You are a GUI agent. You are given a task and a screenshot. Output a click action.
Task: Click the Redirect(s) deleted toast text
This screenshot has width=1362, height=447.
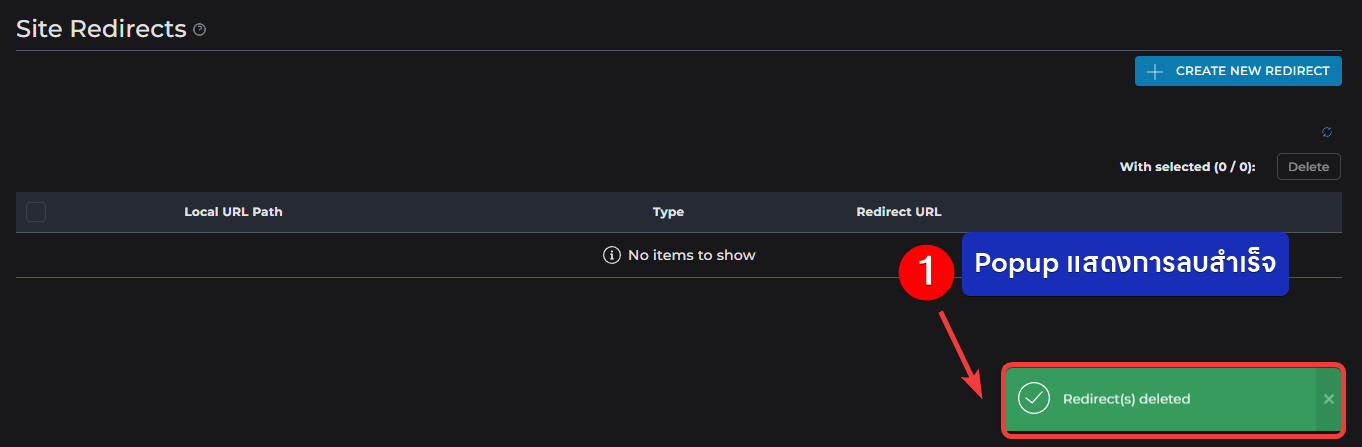(1126, 399)
